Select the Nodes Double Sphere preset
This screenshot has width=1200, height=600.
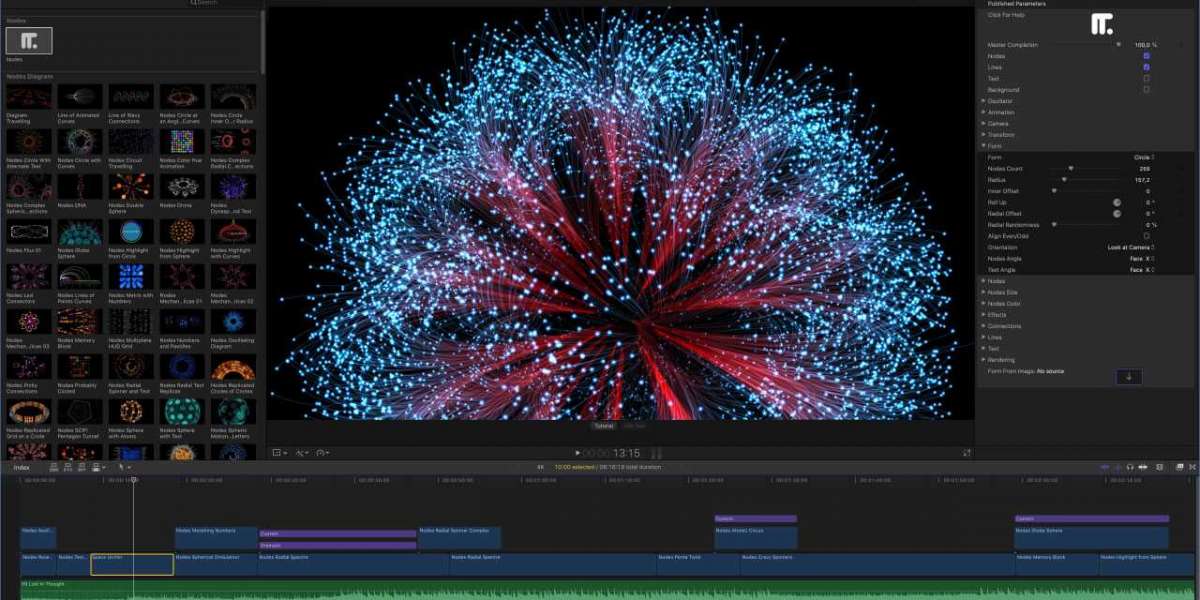coord(131,187)
